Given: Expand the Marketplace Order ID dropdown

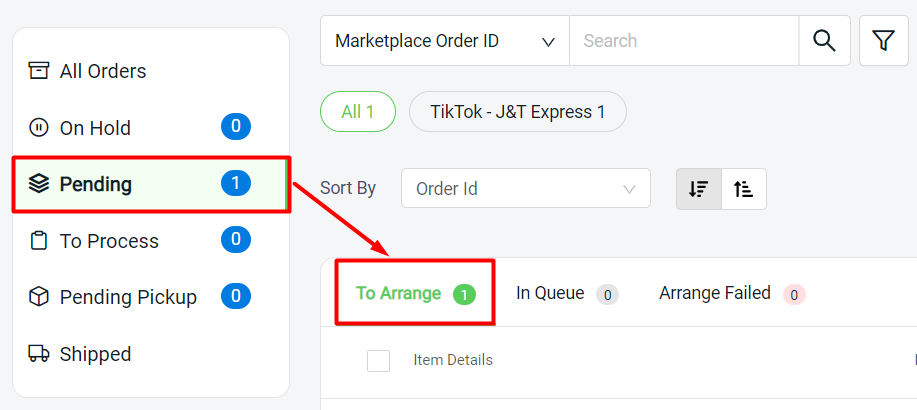Looking at the screenshot, I should (x=445, y=41).
